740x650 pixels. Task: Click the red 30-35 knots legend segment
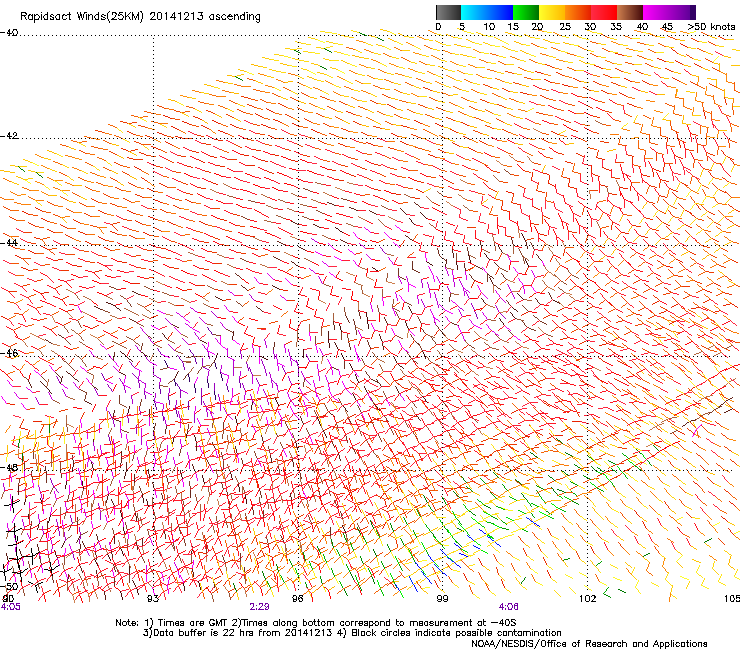604,12
